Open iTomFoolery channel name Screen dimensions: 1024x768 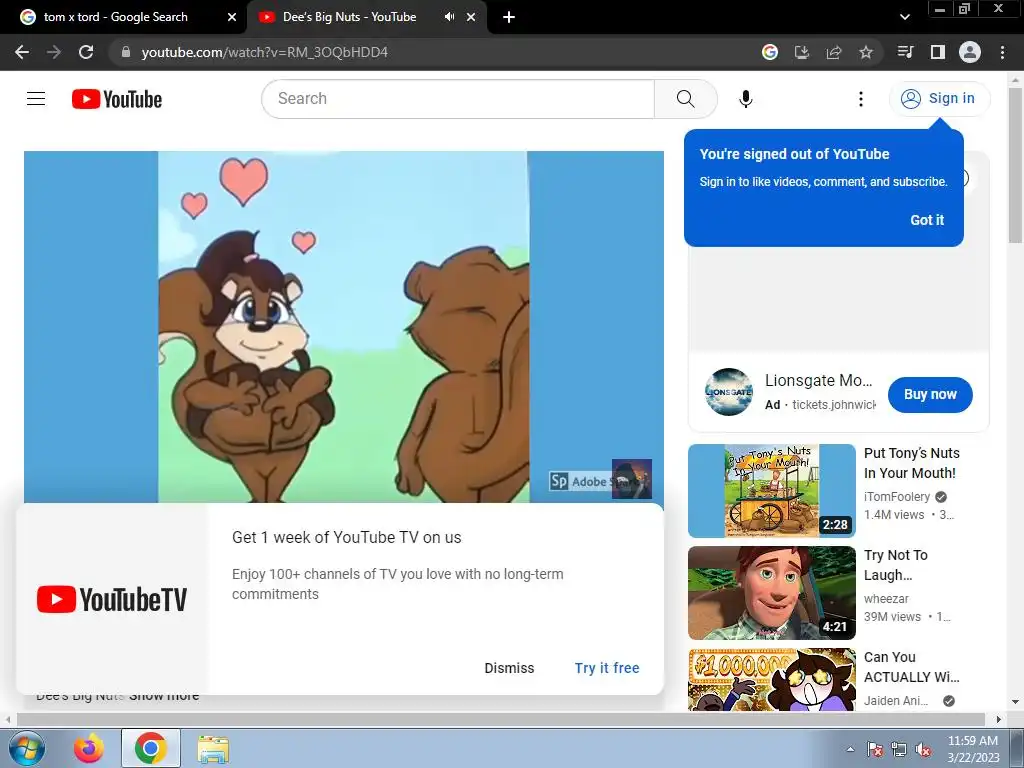point(897,497)
